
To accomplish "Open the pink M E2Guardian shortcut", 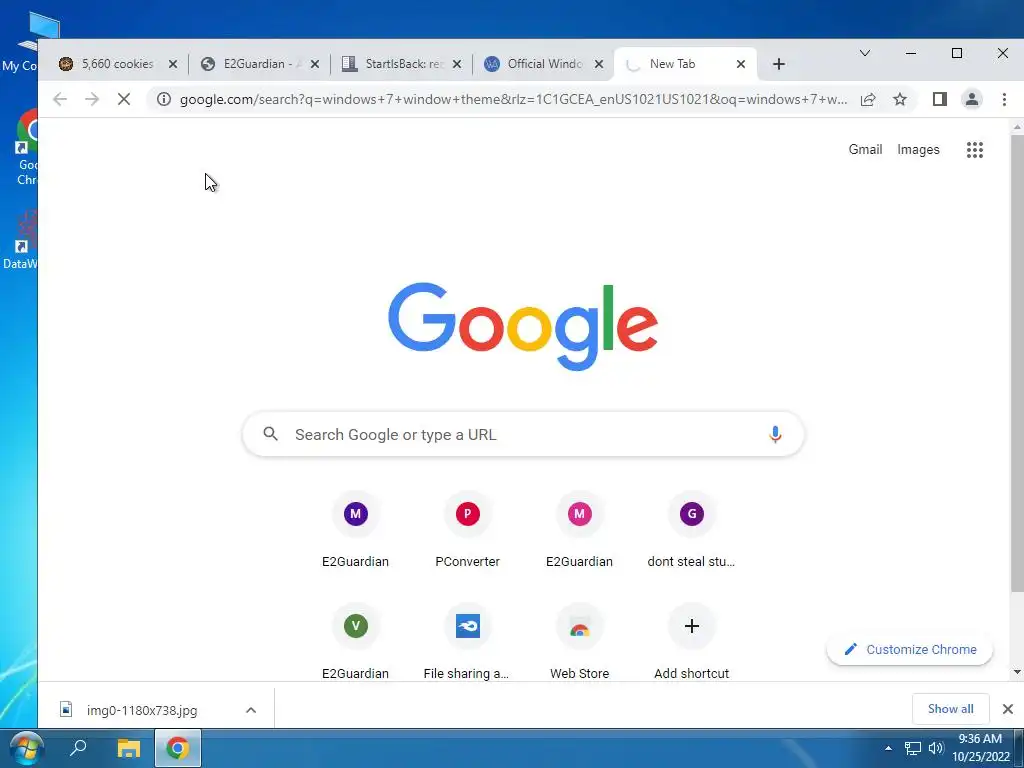I will pos(579,531).
